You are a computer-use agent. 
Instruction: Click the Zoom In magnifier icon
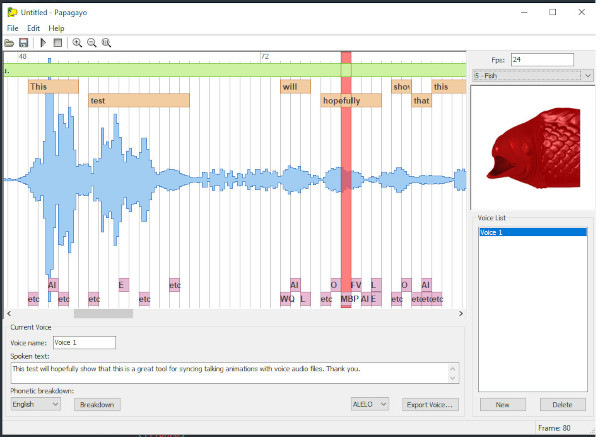[77, 43]
